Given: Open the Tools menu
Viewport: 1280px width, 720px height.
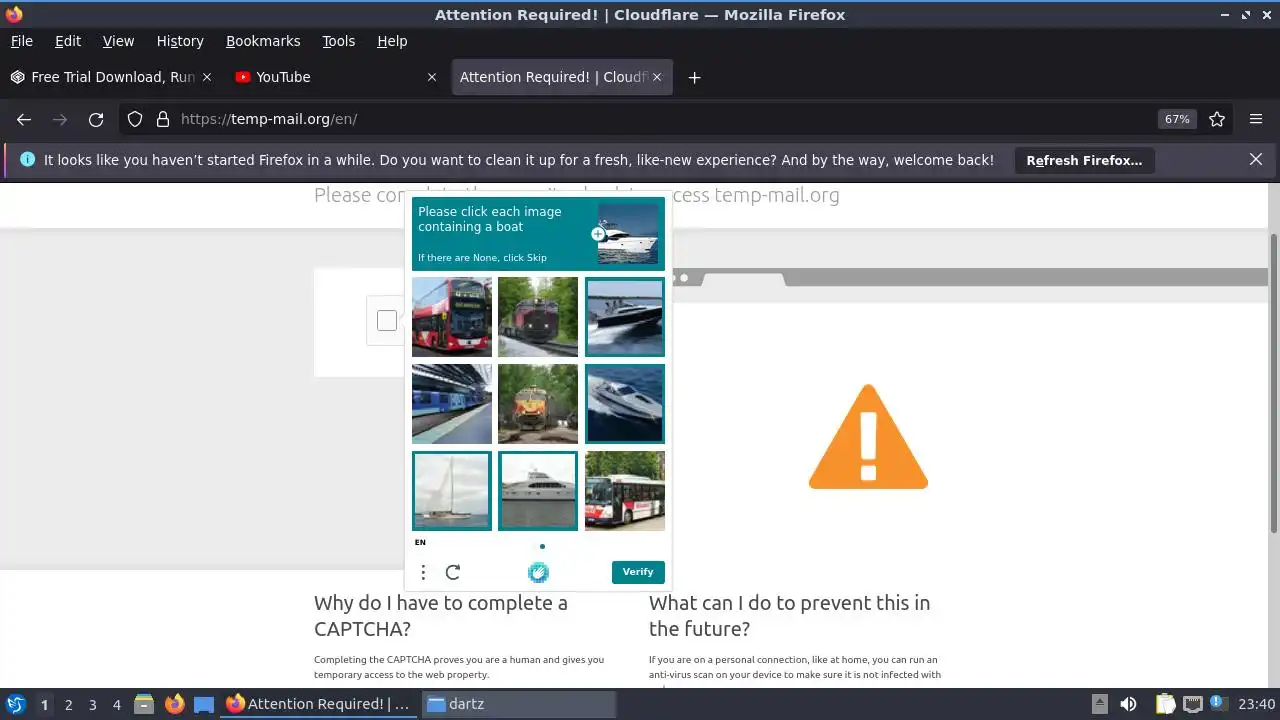Looking at the screenshot, I should pos(339,41).
